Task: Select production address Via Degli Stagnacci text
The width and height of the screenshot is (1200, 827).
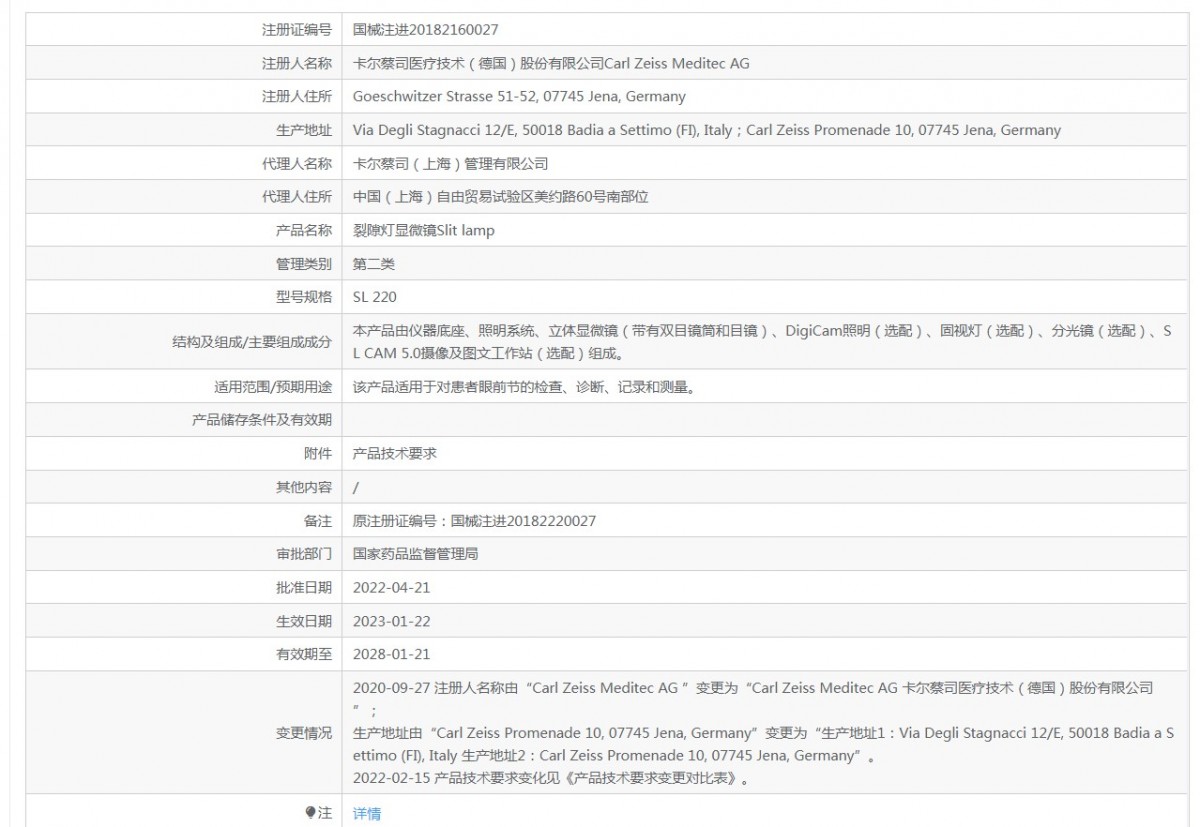Action: [x=707, y=130]
